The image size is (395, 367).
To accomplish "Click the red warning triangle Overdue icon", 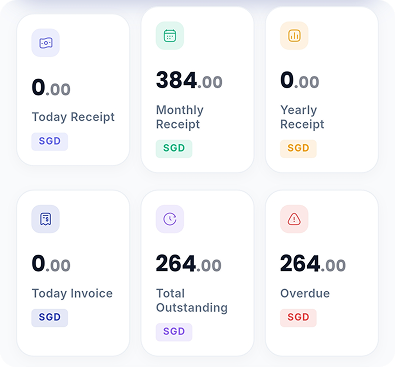I will click(x=294, y=219).
